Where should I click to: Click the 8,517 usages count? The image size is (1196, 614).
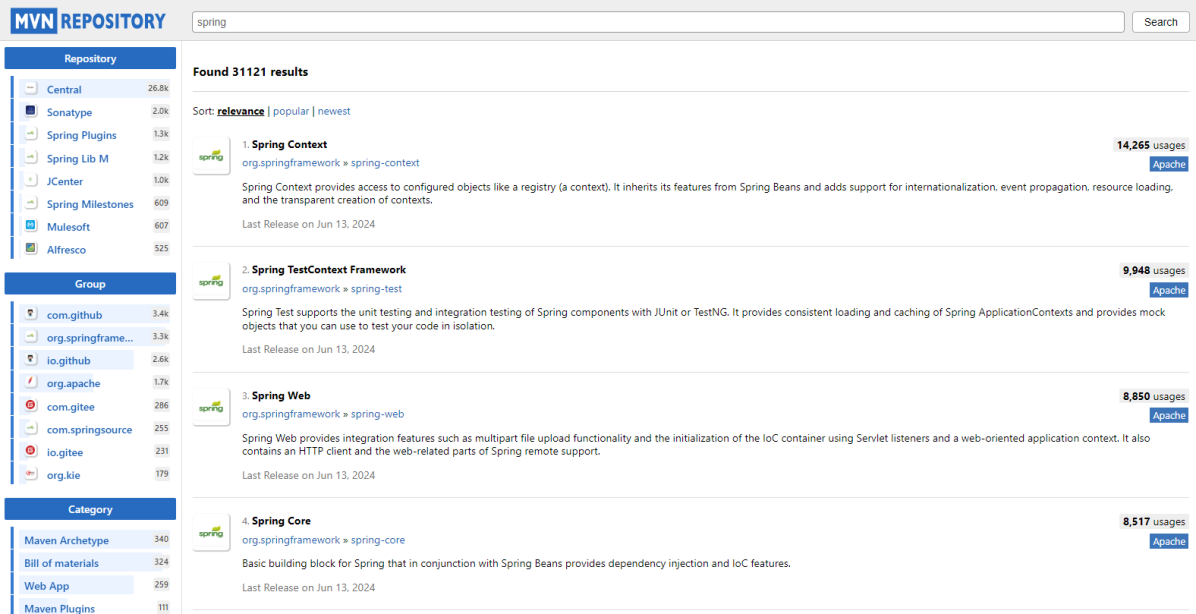pos(1154,522)
